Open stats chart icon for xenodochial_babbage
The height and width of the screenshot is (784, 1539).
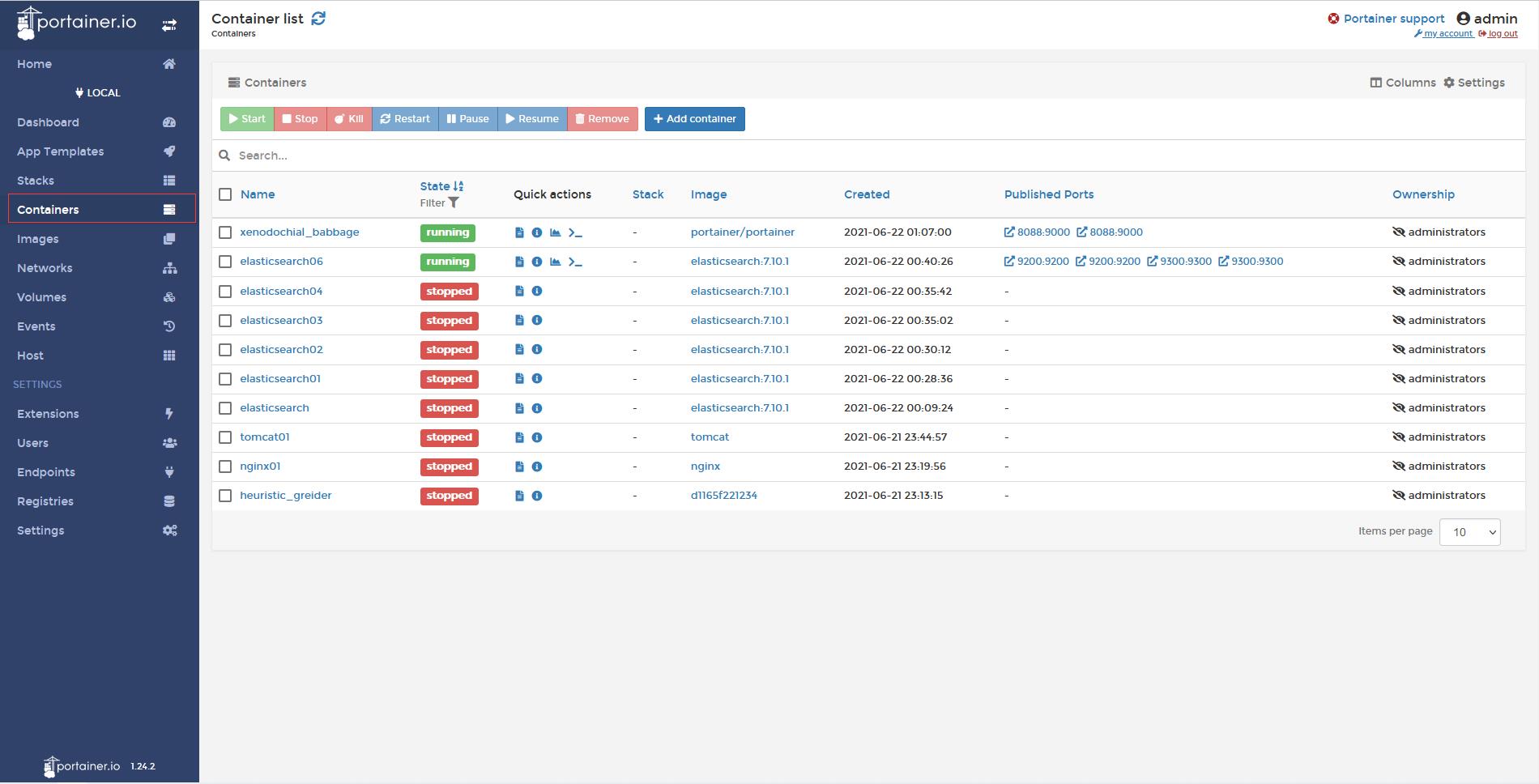point(555,232)
